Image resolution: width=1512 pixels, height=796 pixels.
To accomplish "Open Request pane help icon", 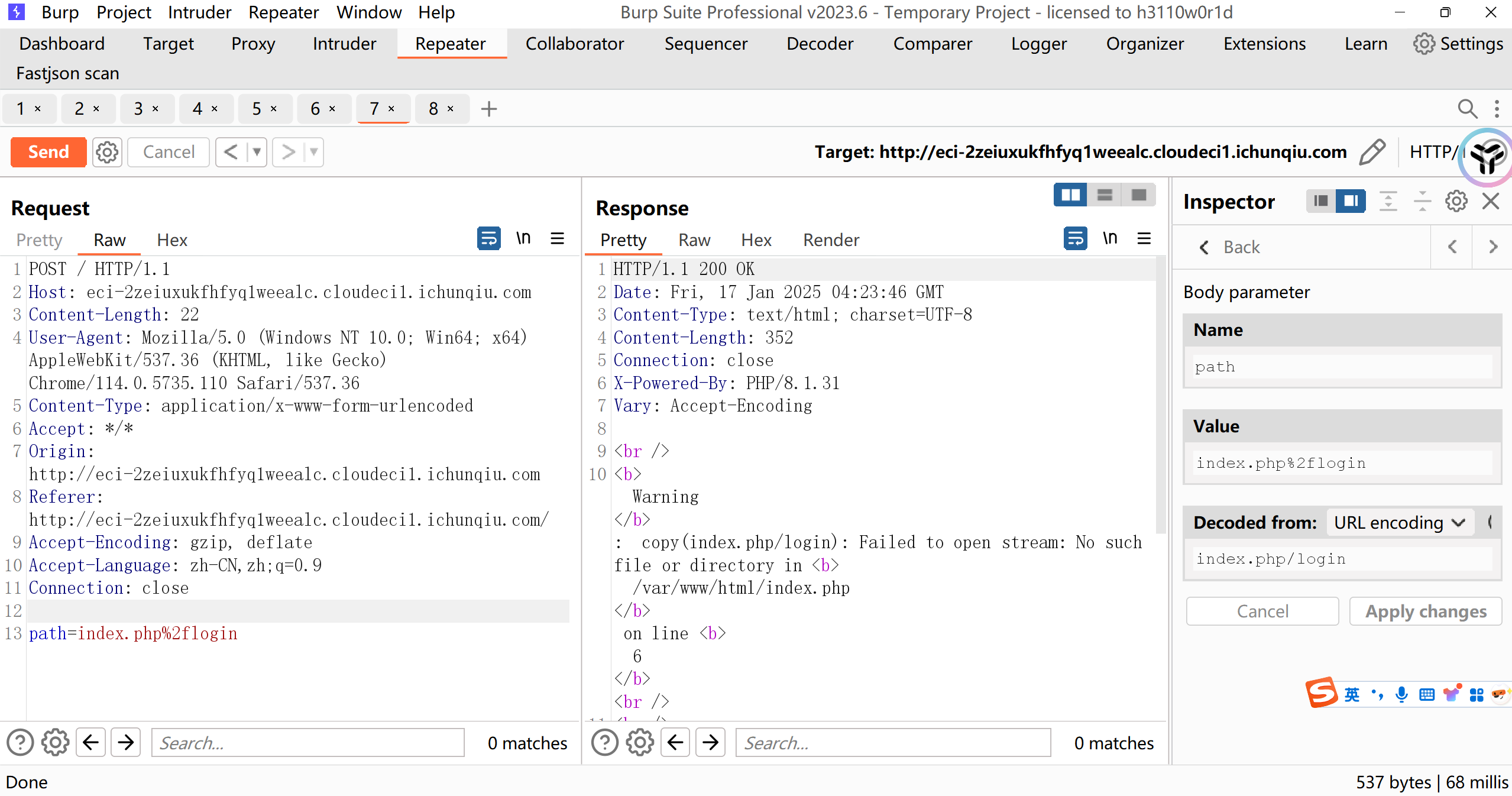I will (x=20, y=743).
